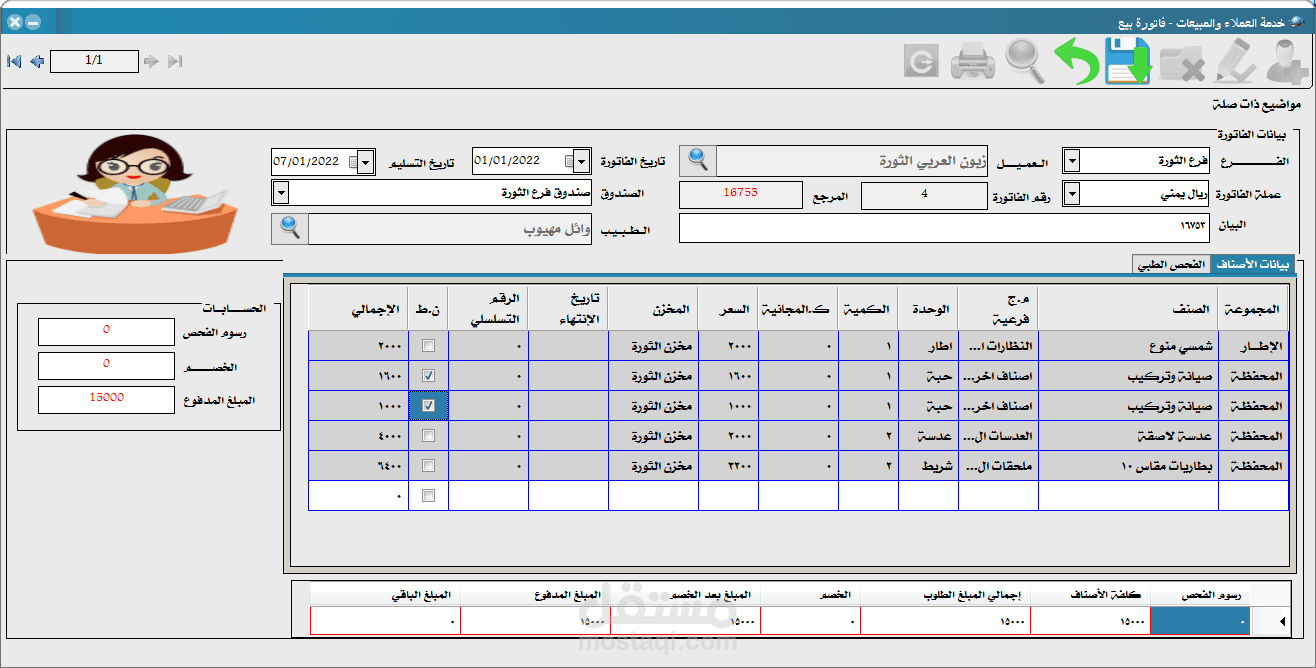Click the highlighted رسوم الفحص cell in totals grid
This screenshot has height=668, width=1316.
(x=1200, y=621)
